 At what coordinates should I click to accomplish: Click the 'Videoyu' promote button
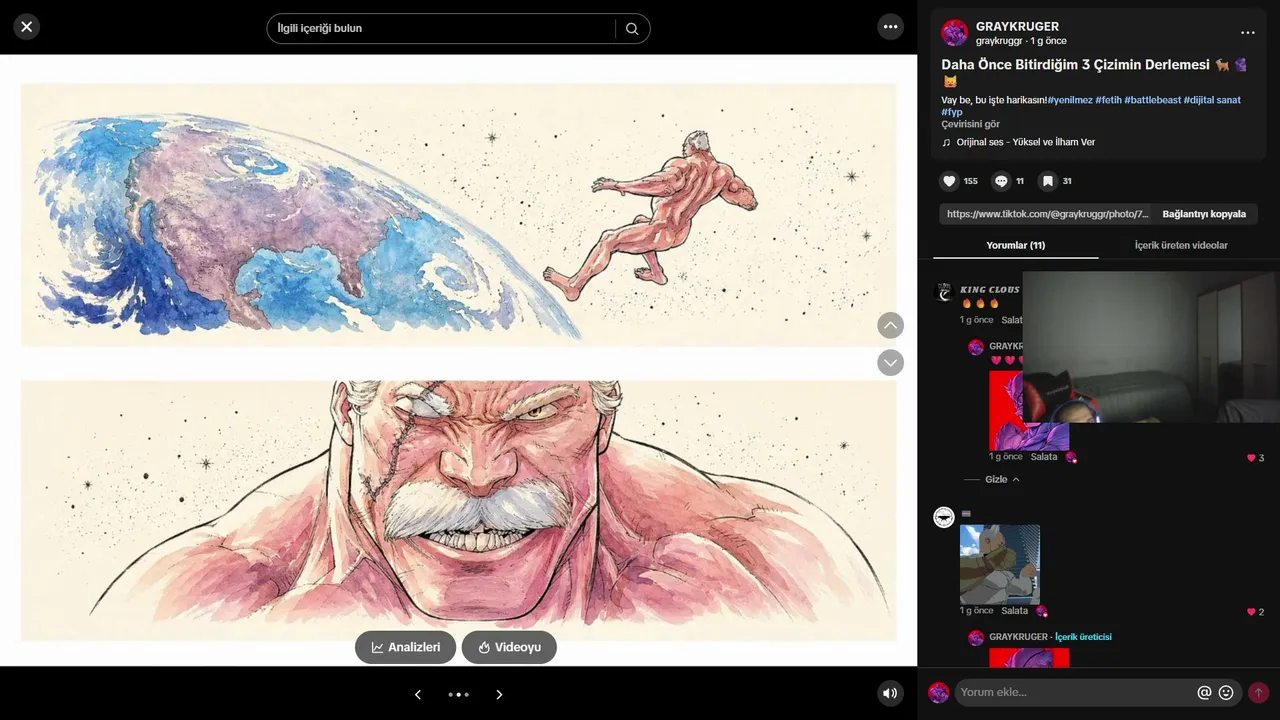click(509, 647)
